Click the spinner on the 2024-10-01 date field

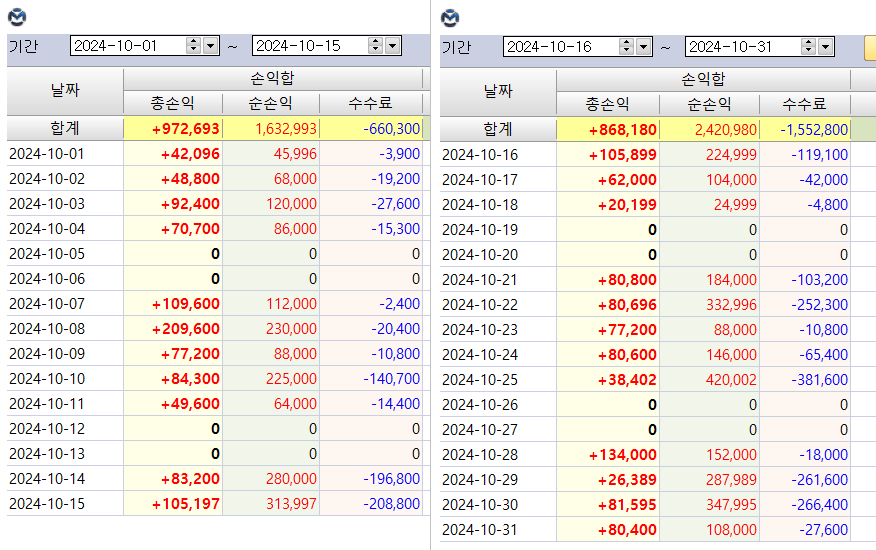pos(193,46)
